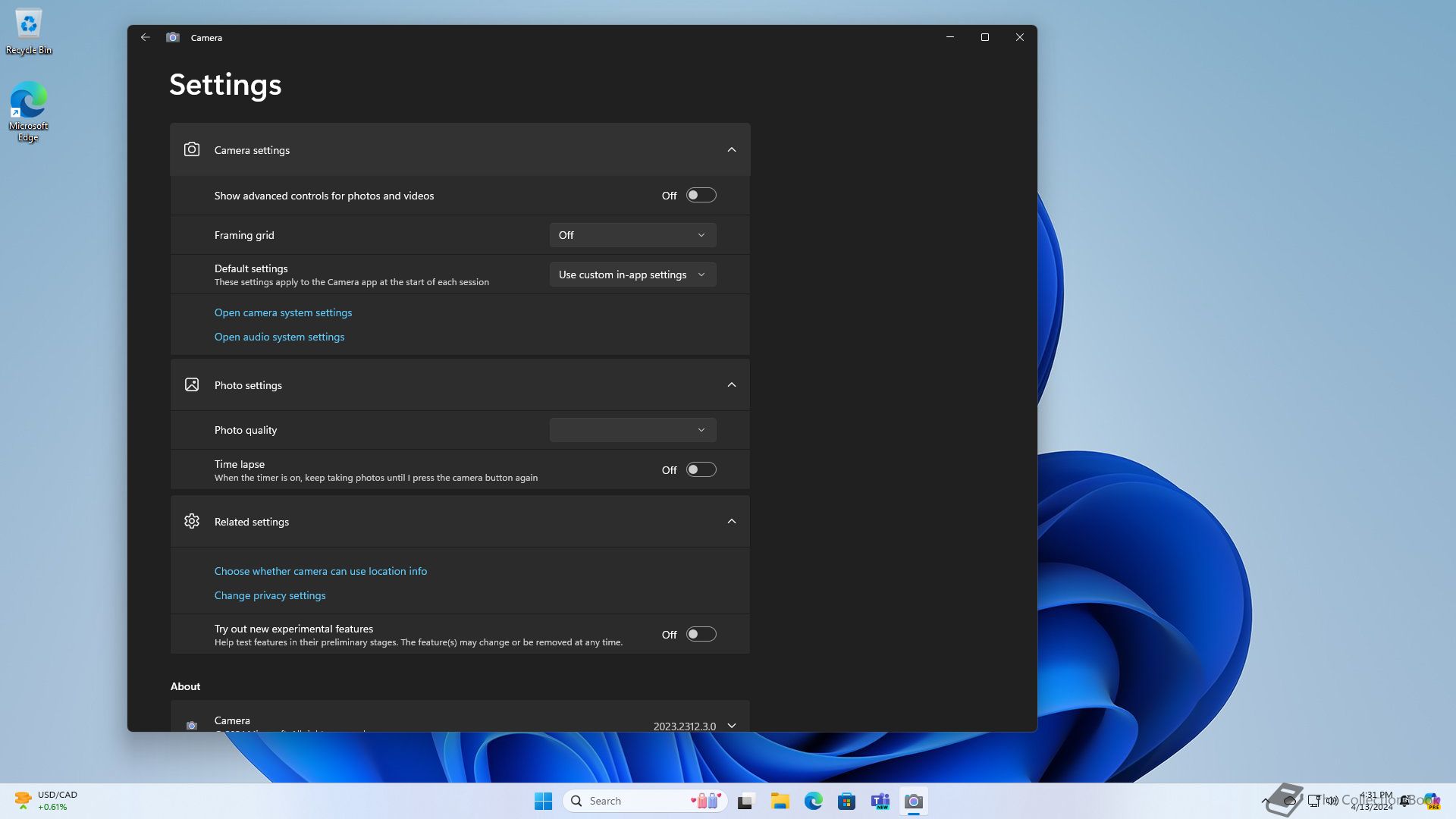Open Microsoft Edge from the taskbar
Screen dimensions: 1456x819
[814, 801]
